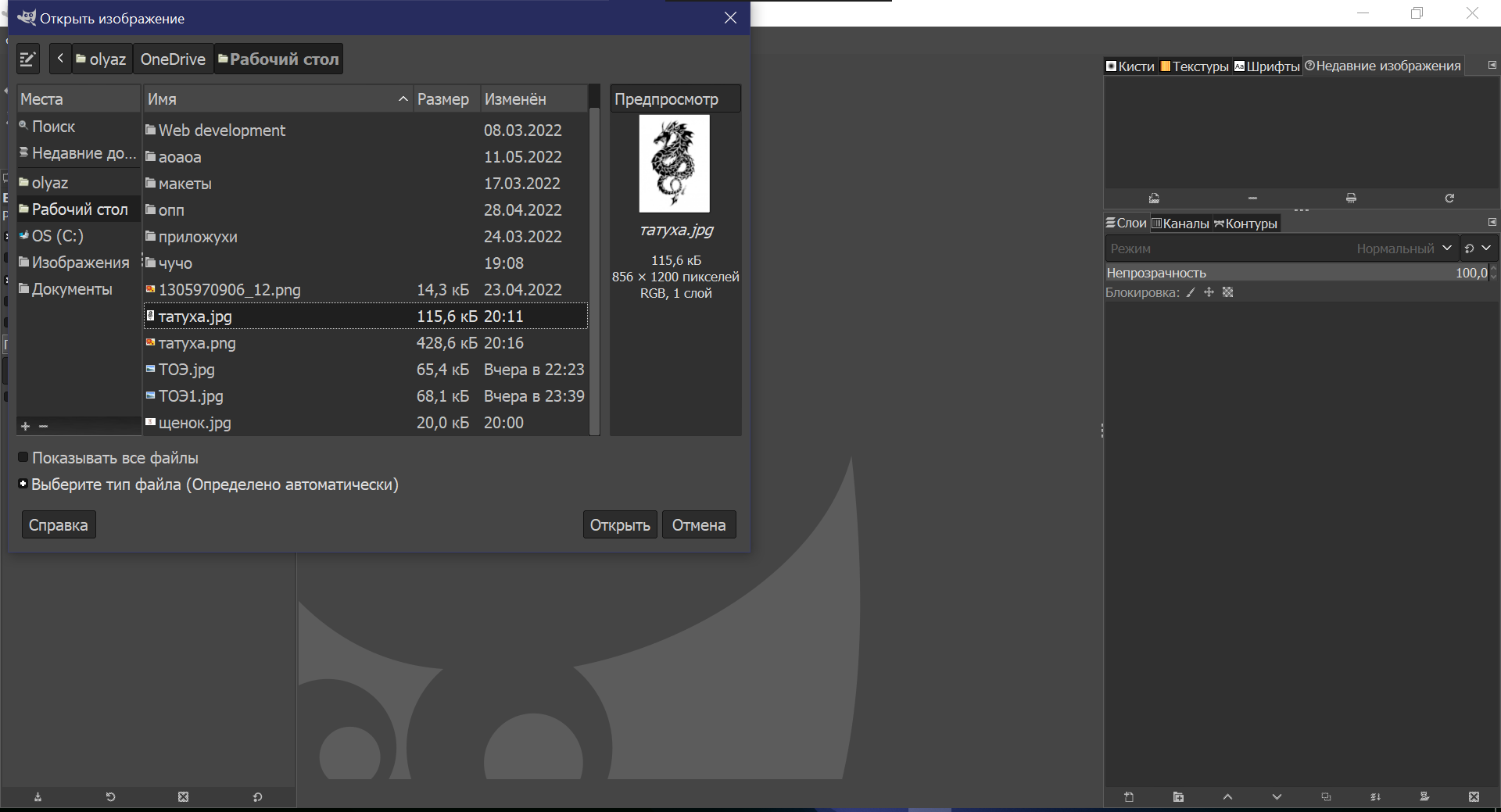
Task: Click the opacity spinner arrows
Action: tap(1494, 273)
